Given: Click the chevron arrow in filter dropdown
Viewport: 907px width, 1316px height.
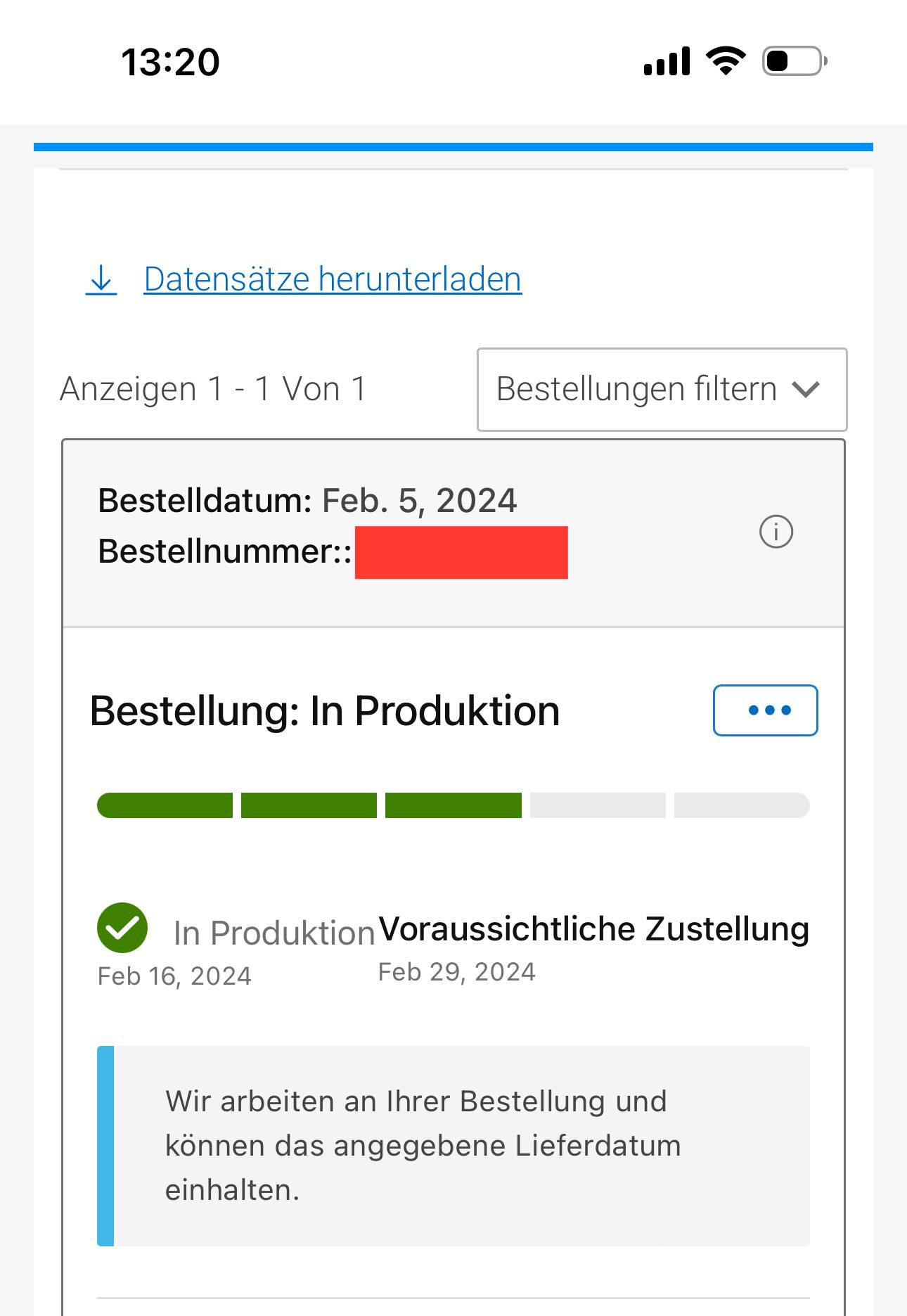Looking at the screenshot, I should (806, 389).
